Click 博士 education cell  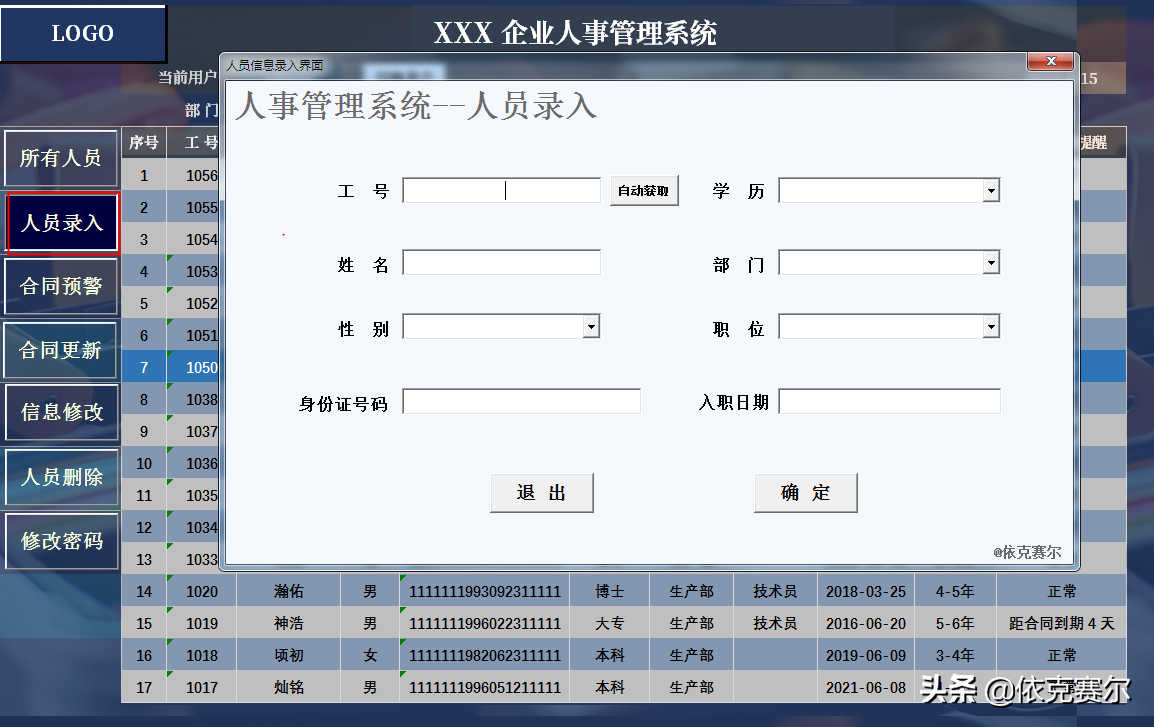tap(609, 592)
